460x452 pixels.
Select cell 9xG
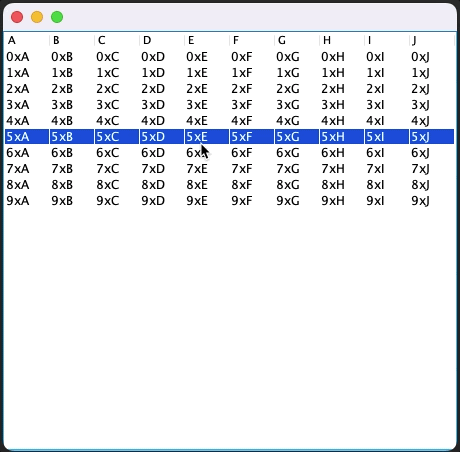click(x=297, y=201)
